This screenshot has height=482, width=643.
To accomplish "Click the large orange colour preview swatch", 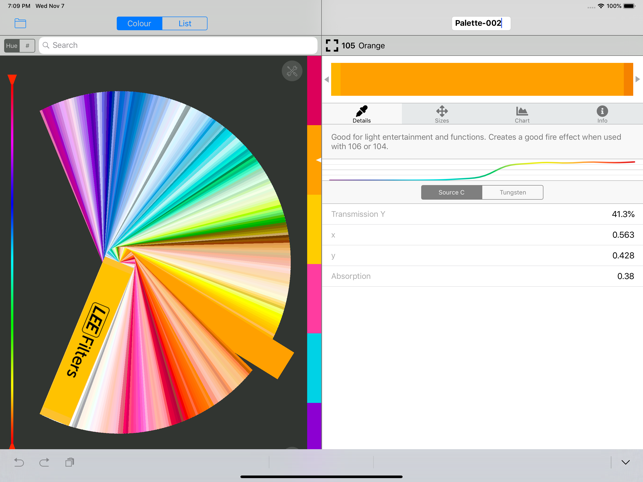I will click(482, 79).
